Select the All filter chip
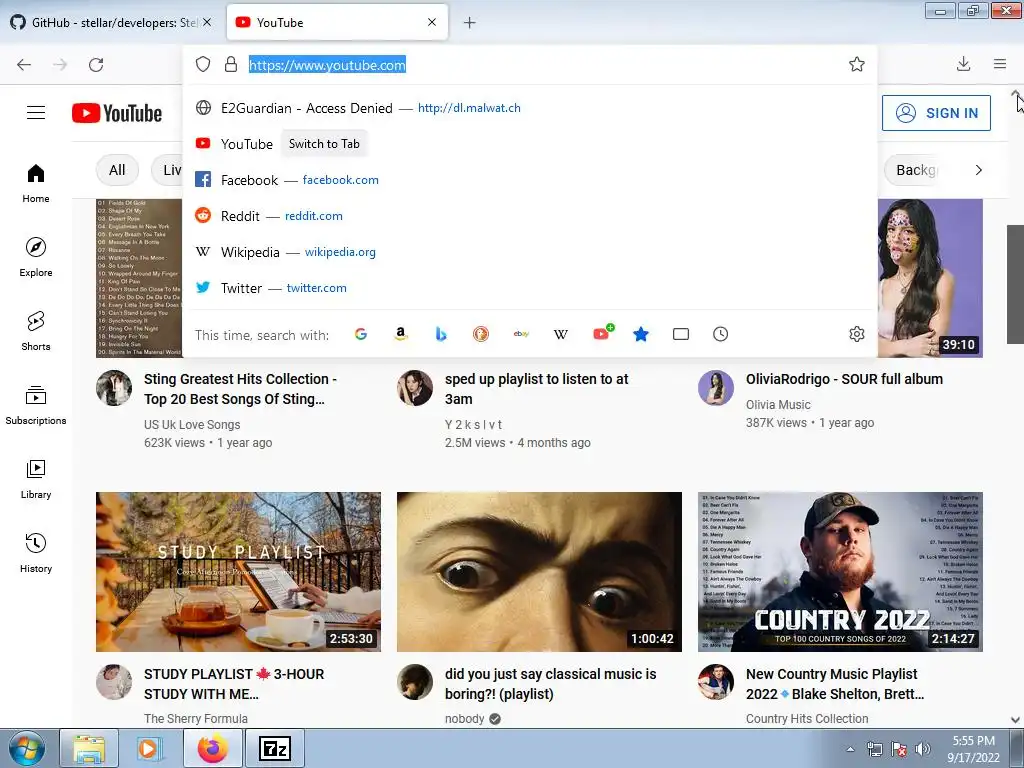 tap(117, 170)
